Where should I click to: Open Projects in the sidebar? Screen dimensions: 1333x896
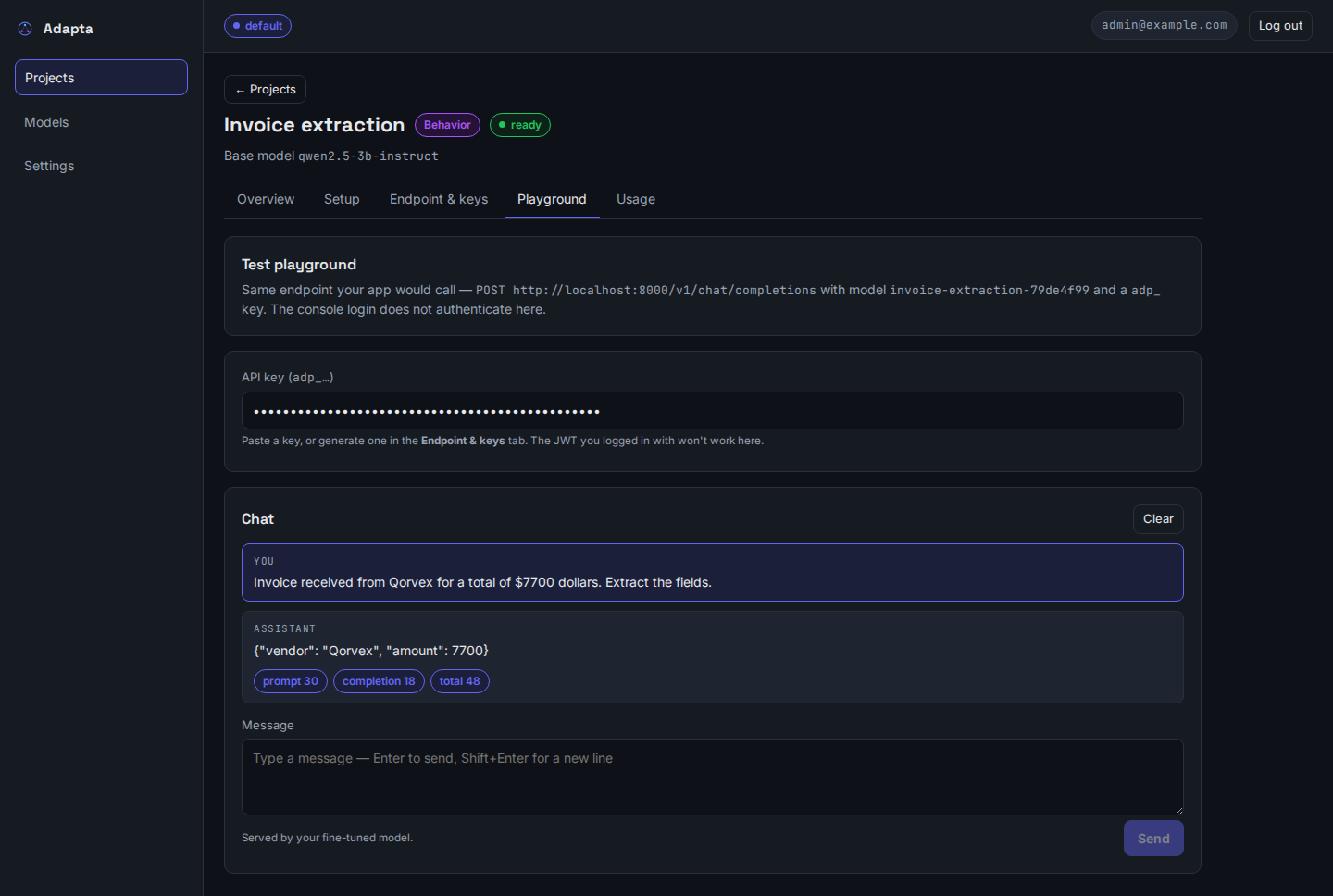[x=101, y=78]
